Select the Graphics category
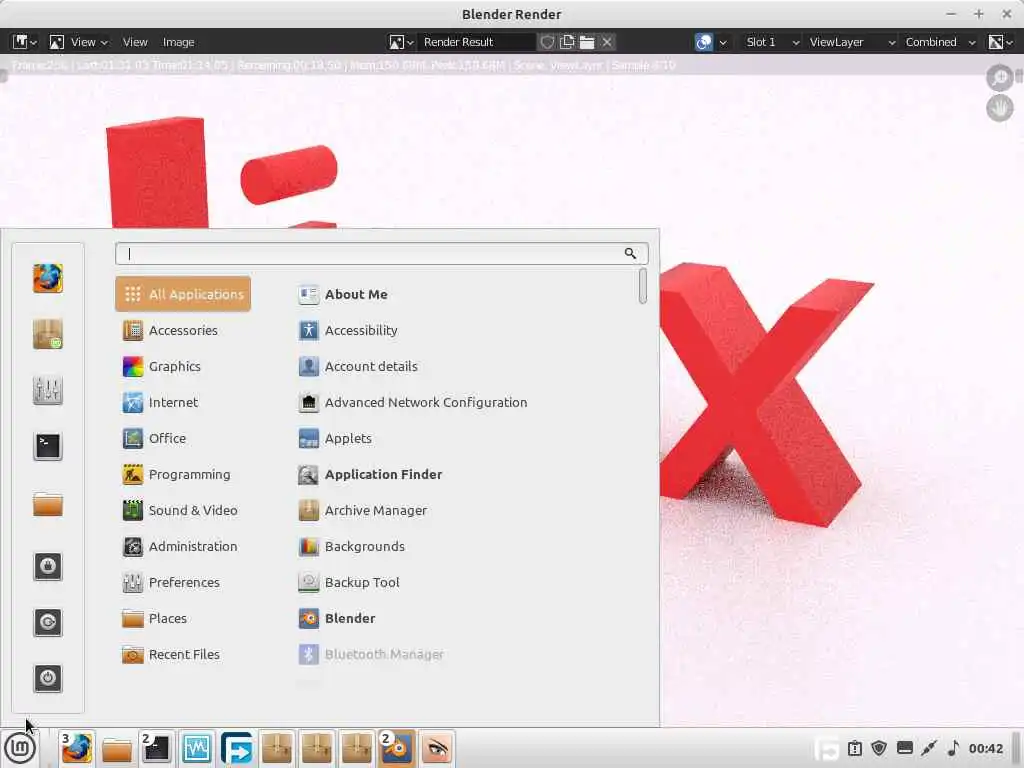The image size is (1024, 768). [183, 366]
